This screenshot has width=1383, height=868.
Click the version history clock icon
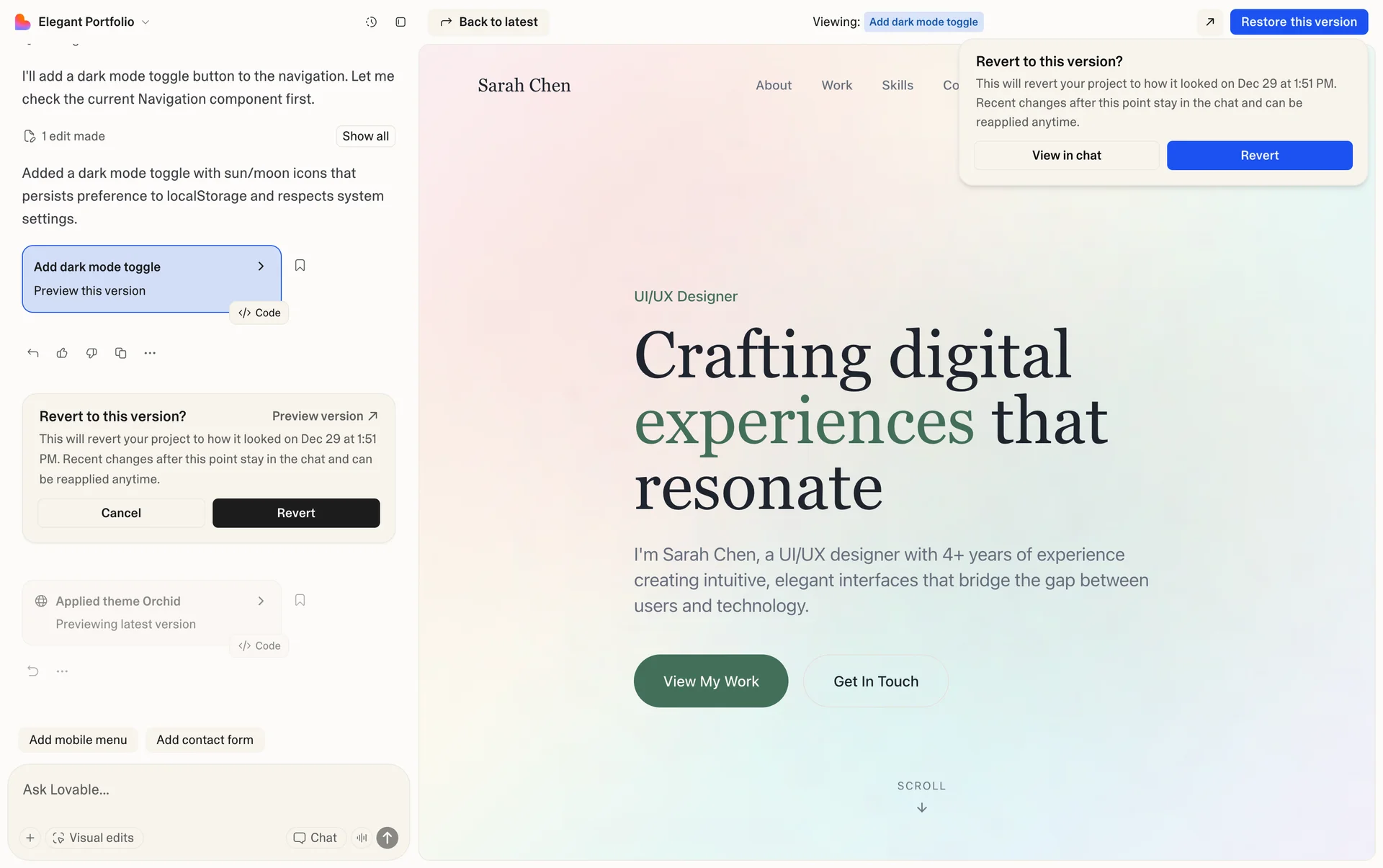tap(371, 22)
